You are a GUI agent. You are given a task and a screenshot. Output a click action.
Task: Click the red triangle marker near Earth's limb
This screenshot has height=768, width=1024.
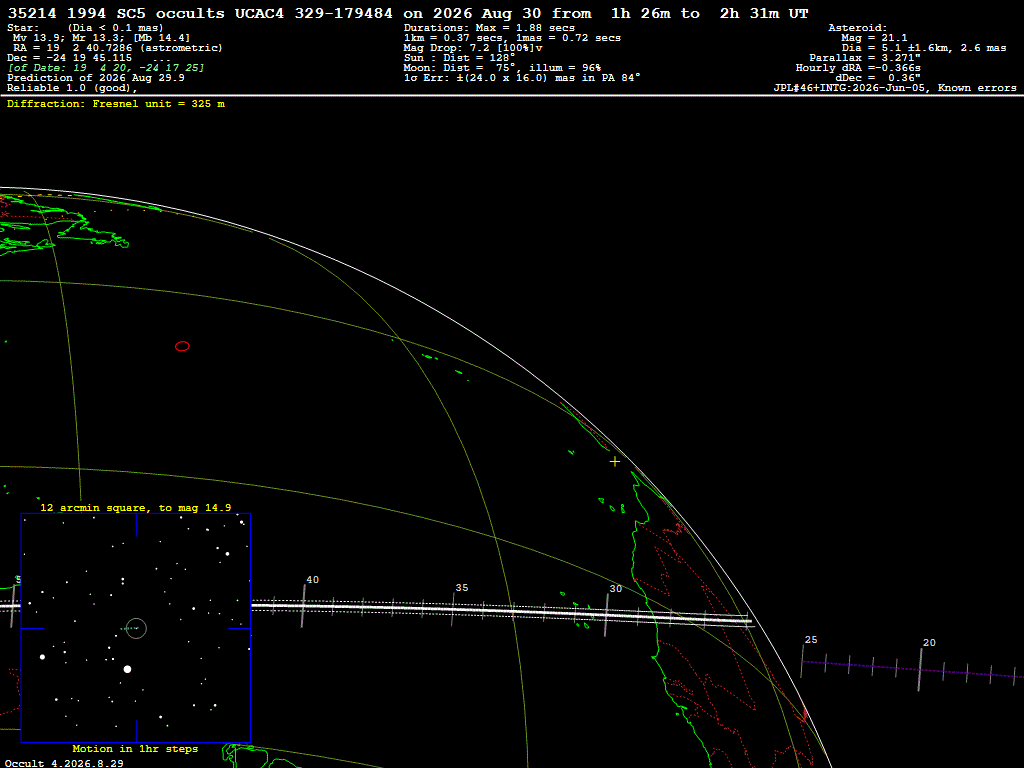(x=805, y=714)
